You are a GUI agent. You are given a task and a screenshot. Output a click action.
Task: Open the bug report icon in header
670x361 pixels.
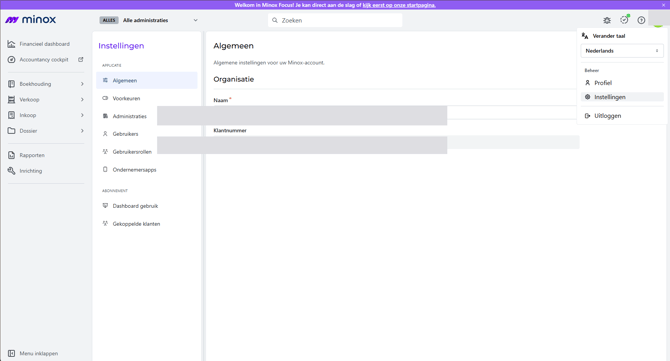607,20
